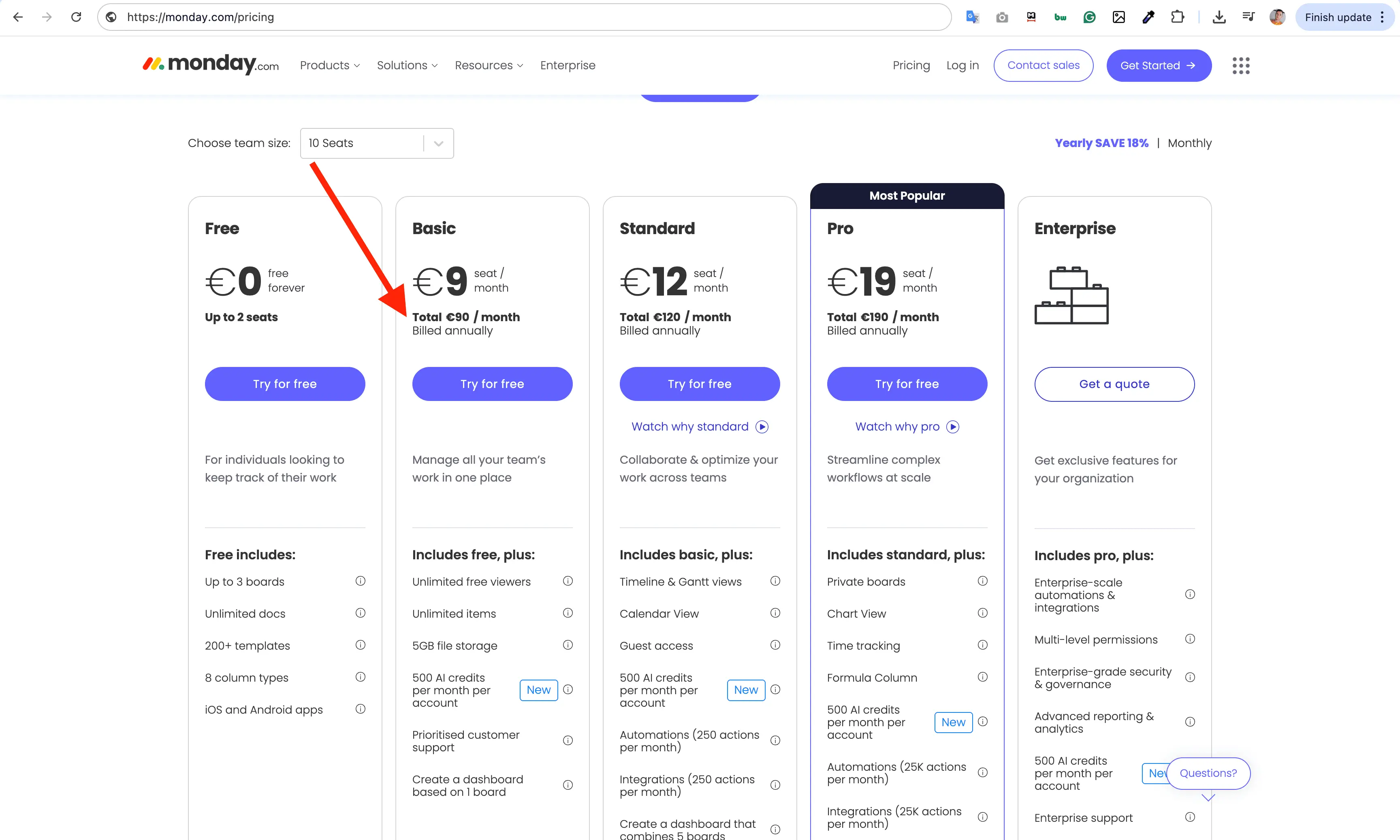1400x840 pixels.
Task: Click the Get Started button
Action: pos(1159,66)
